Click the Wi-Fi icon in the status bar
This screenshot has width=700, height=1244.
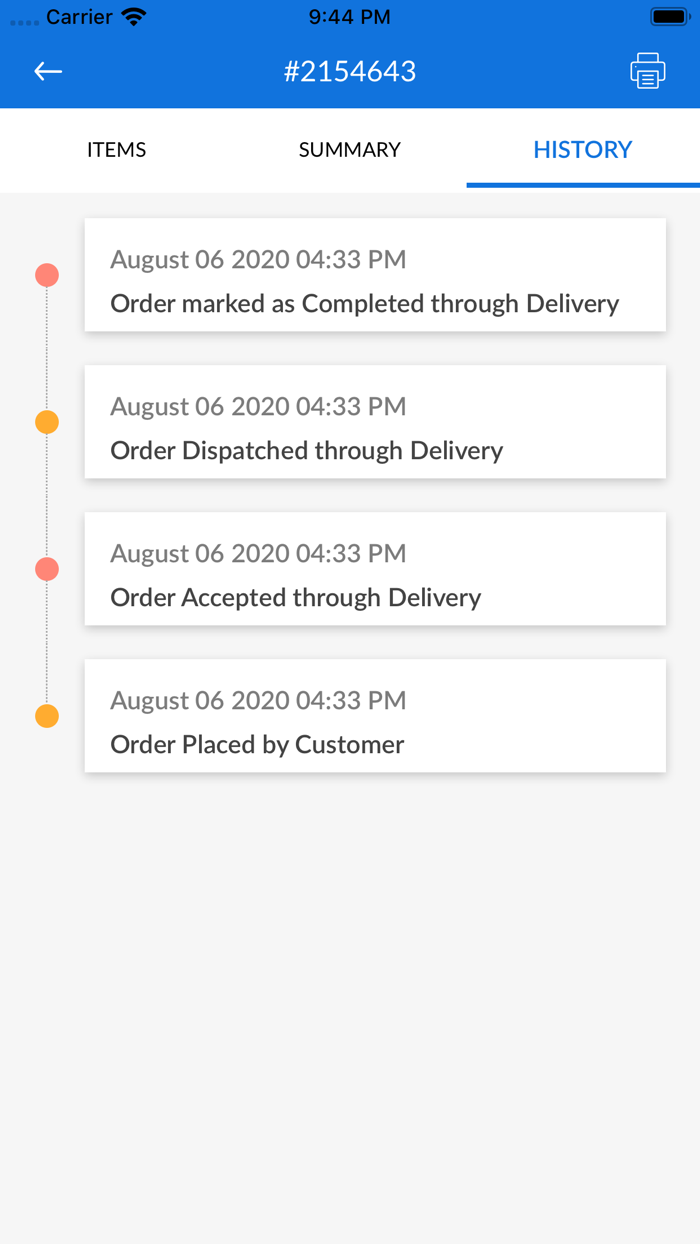pyautogui.click(x=135, y=15)
